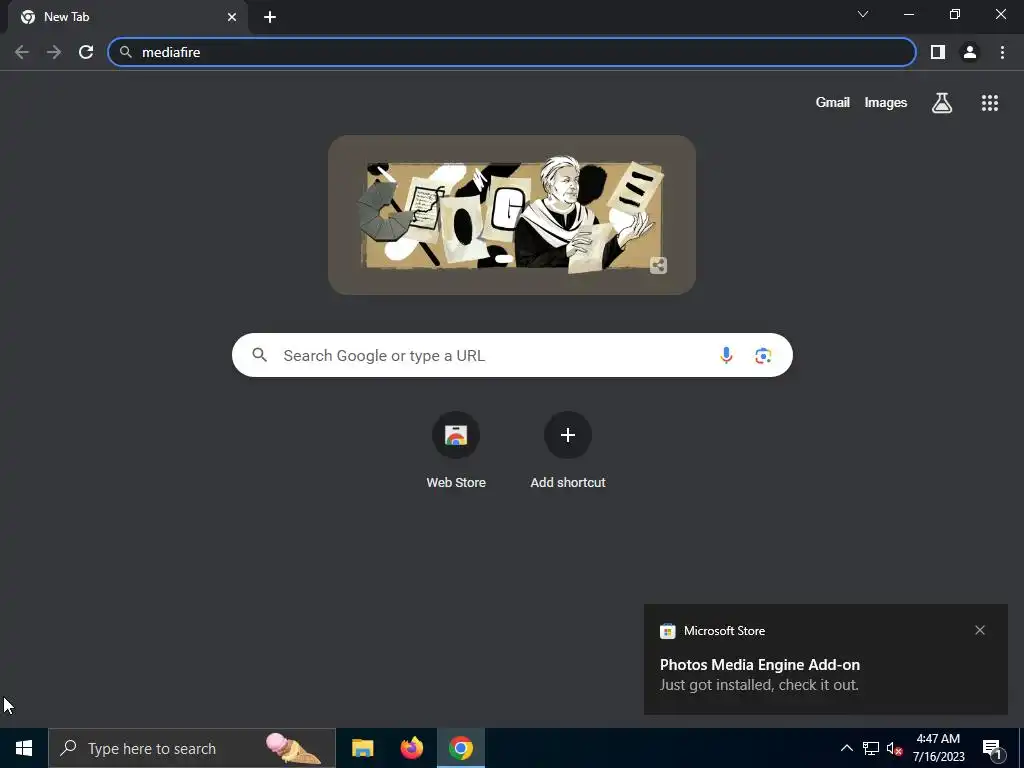Open the side panel icon
The image size is (1024, 768).
pos(938,52)
